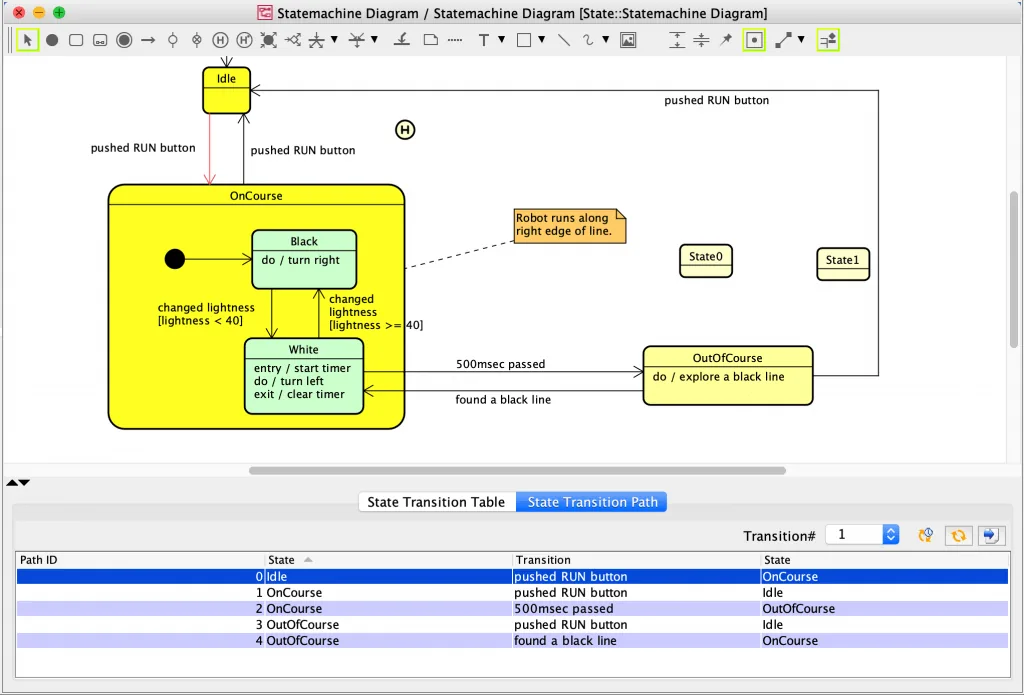Click the Join pseudostate tool icon
This screenshot has height=695, width=1024.
(357, 40)
